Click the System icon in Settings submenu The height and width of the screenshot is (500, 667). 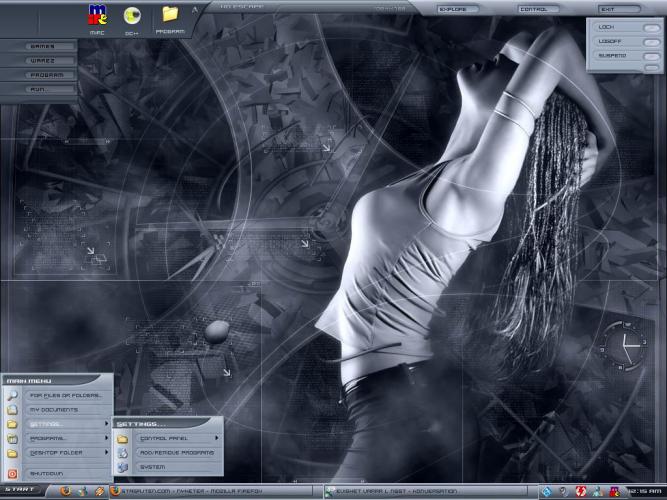tap(122, 467)
